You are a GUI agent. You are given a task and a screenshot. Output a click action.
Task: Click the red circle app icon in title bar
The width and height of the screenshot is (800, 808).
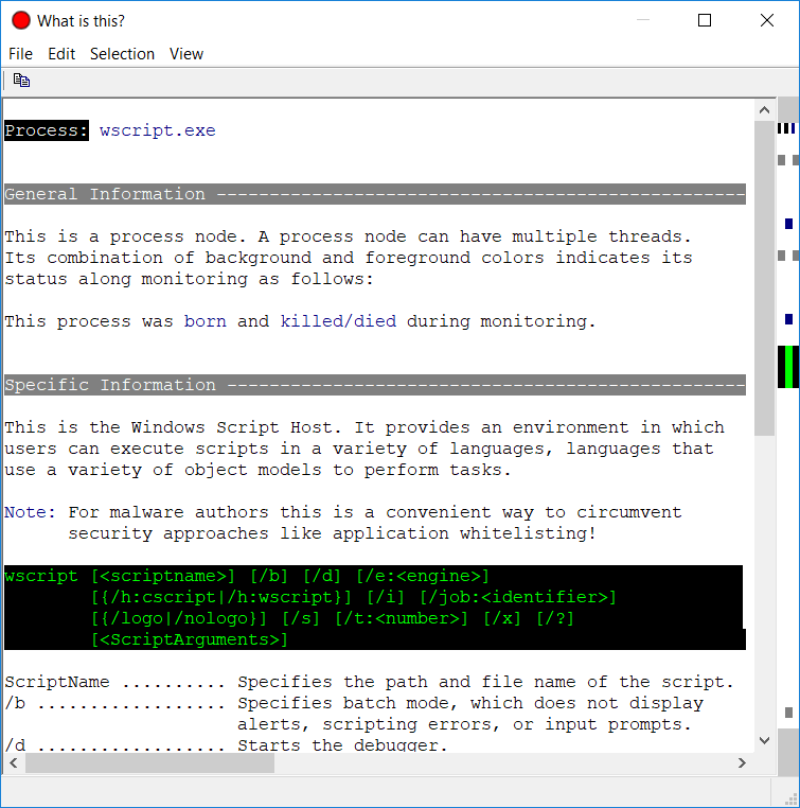[21, 20]
